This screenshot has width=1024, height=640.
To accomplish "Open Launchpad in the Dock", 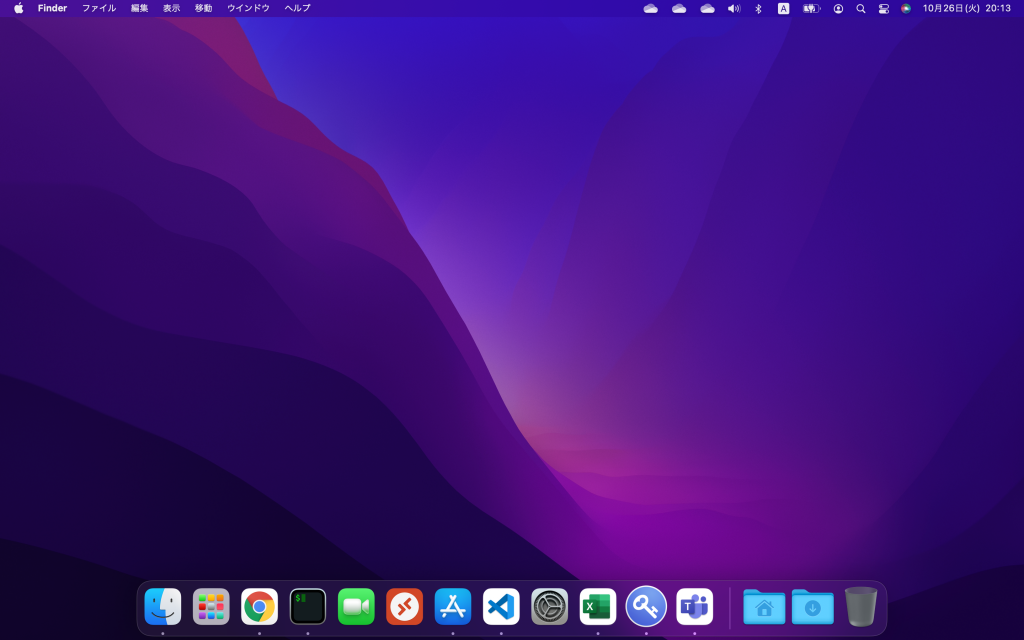I will point(211,606).
